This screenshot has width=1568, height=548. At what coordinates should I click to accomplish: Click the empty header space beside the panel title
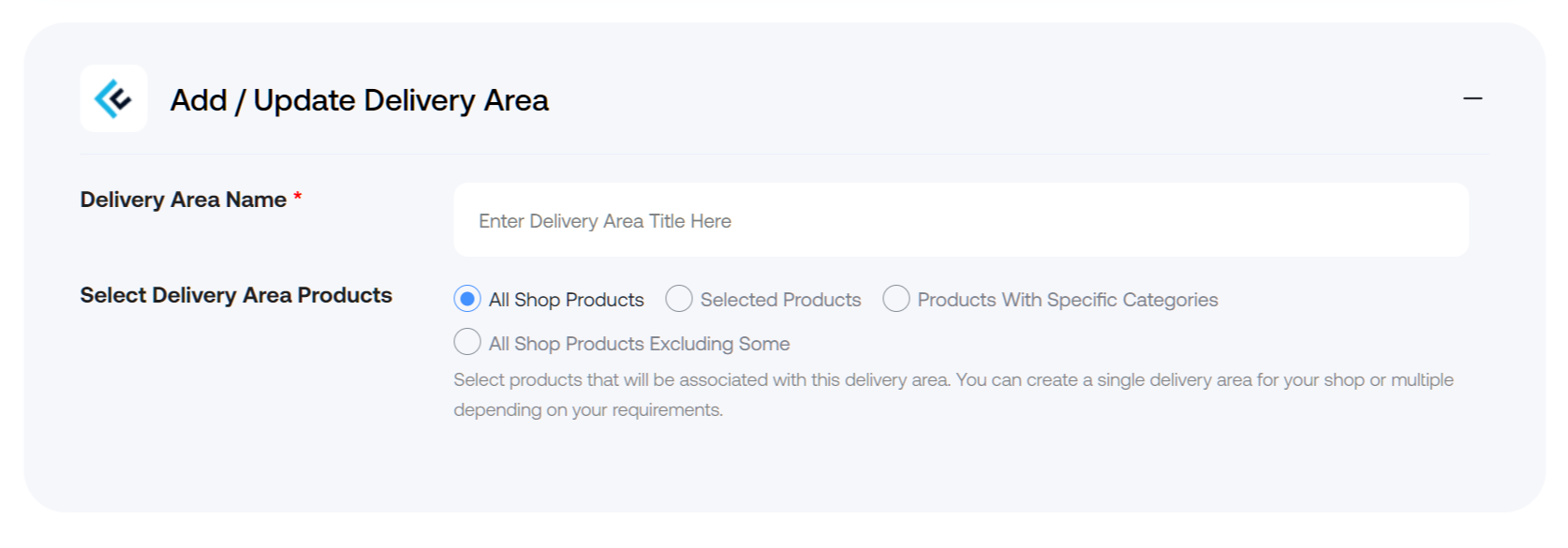(x=1002, y=99)
